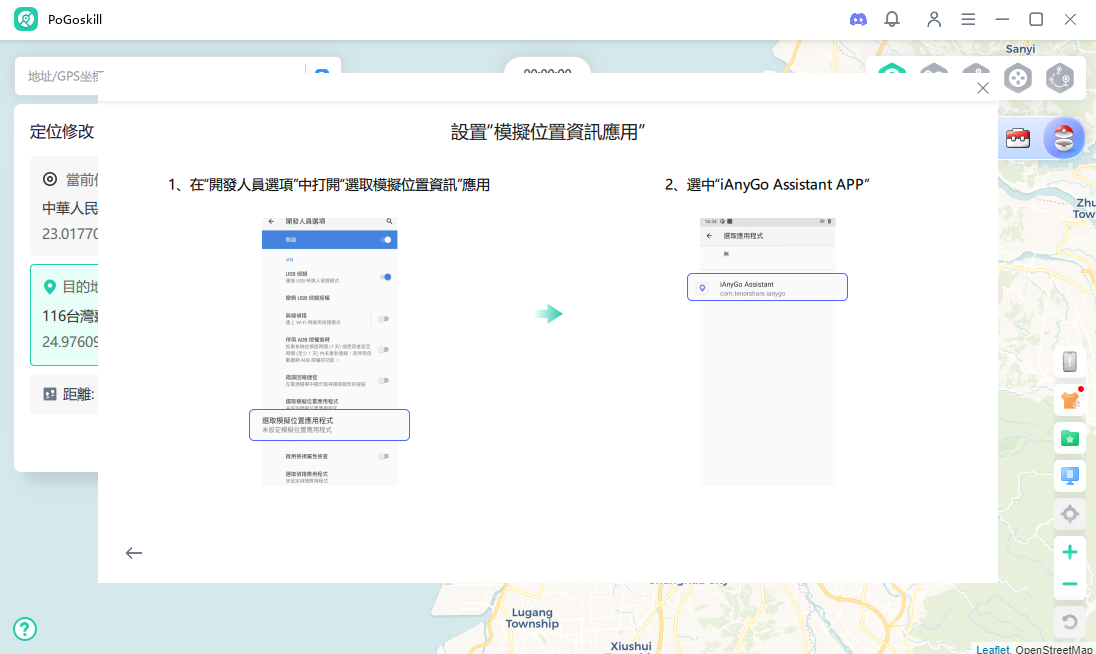Open the help question mark icon
1096x654 pixels.
pos(25,629)
